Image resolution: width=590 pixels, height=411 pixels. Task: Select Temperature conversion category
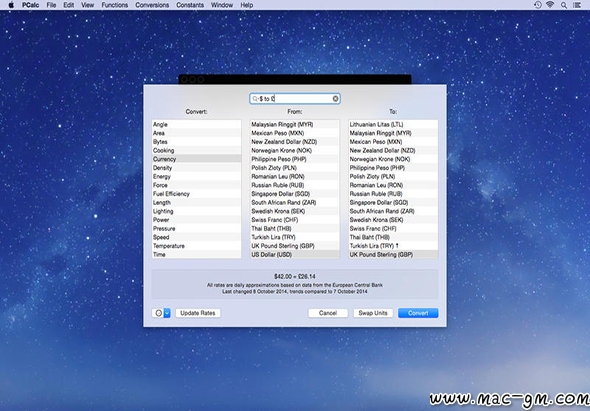196,246
